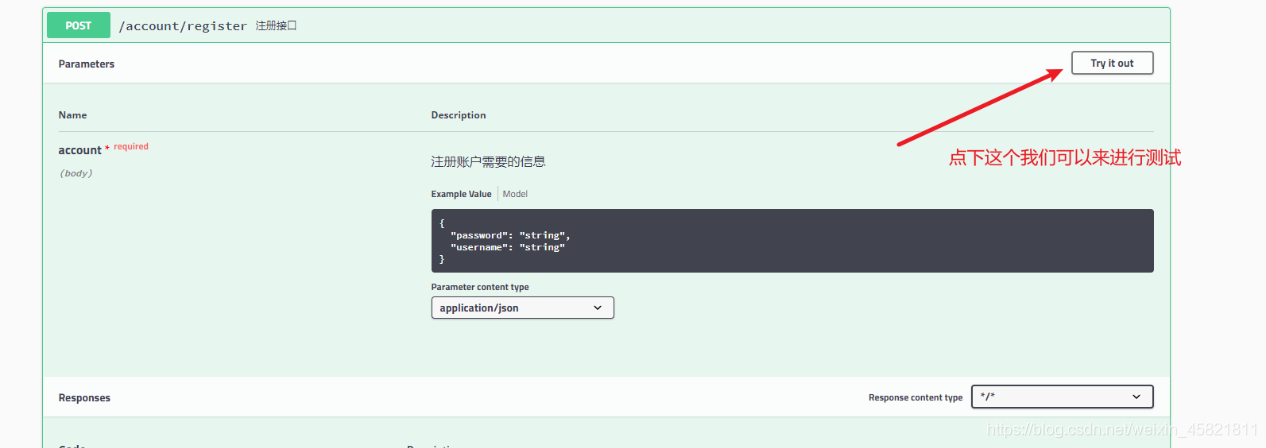
Task: Click the 'Parameters' section heading
Action: click(87, 64)
